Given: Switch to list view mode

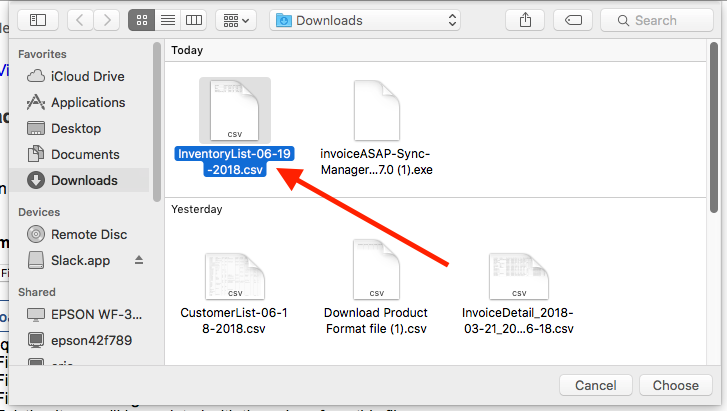Looking at the screenshot, I should coord(169,20).
